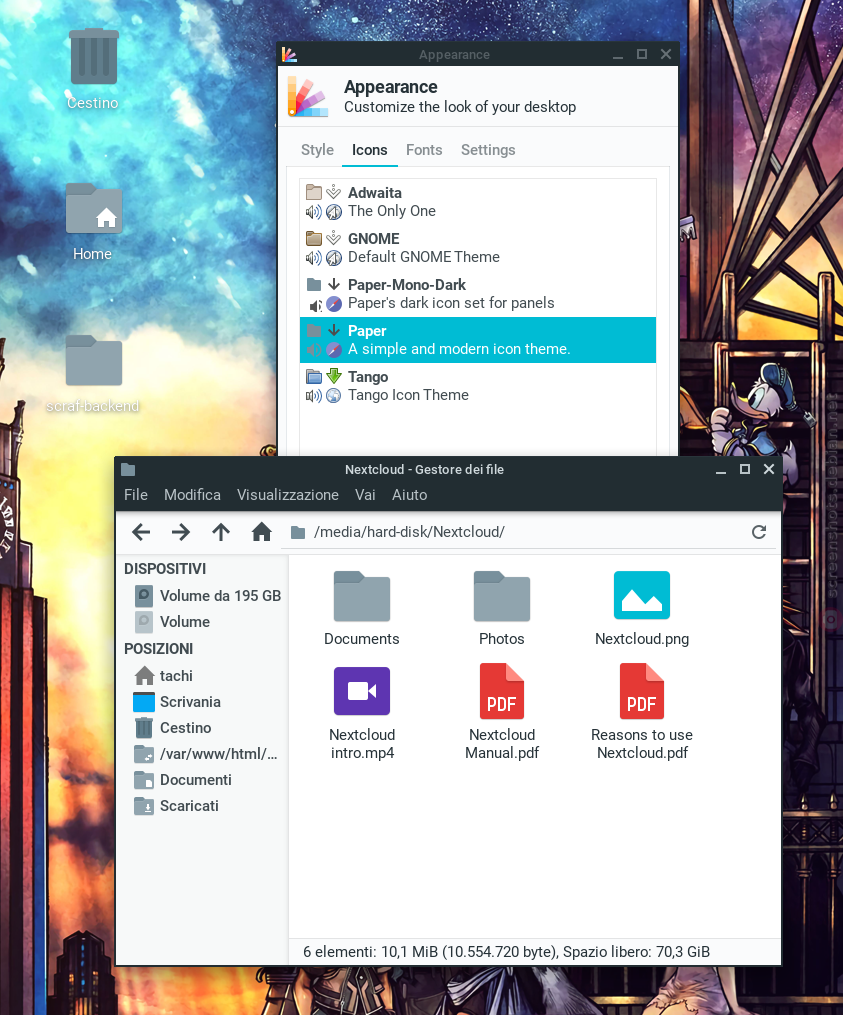Click the DISPOSITIVI sidebar heading

[x=165, y=569]
